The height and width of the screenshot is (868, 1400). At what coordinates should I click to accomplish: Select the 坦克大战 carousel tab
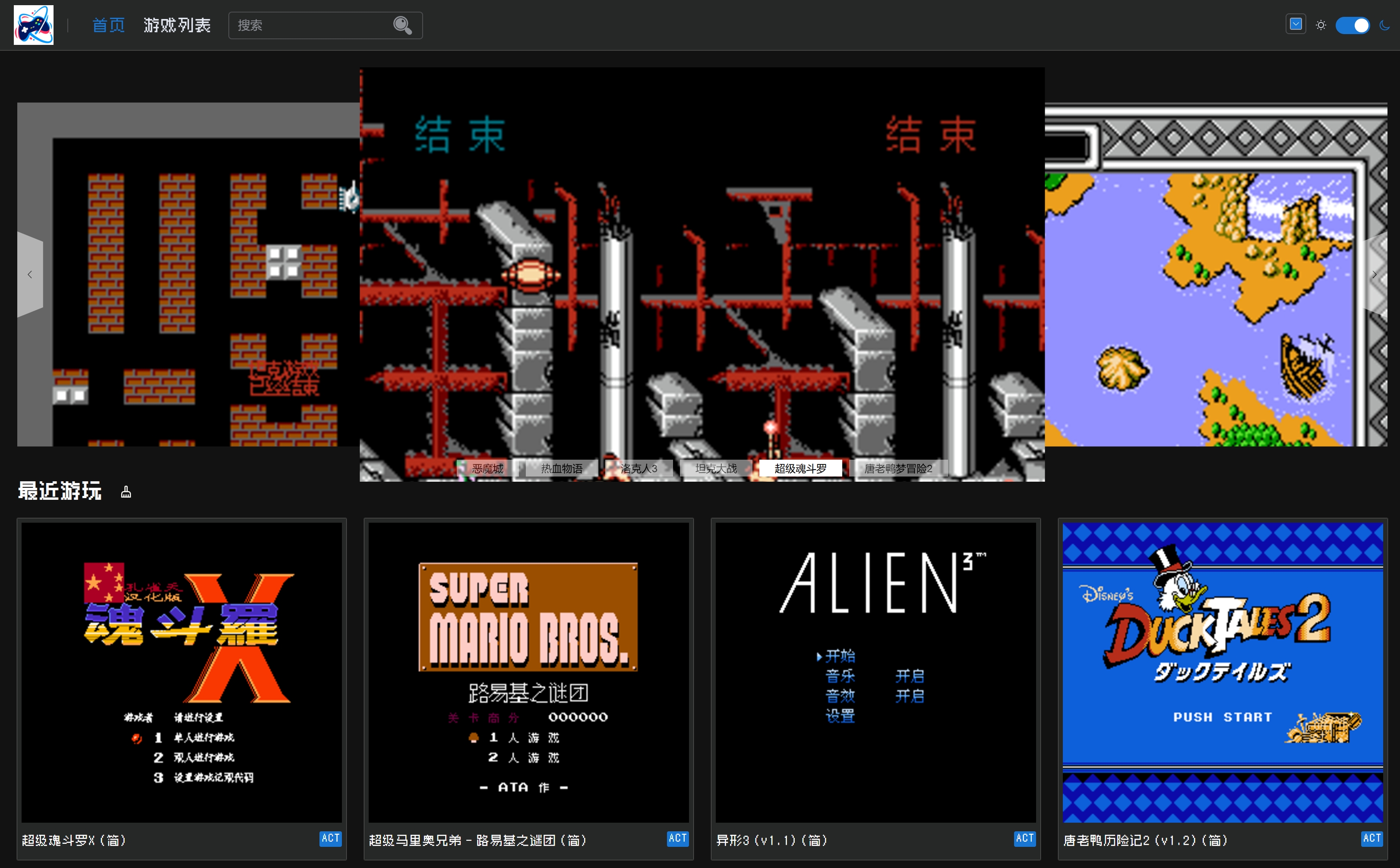point(716,468)
